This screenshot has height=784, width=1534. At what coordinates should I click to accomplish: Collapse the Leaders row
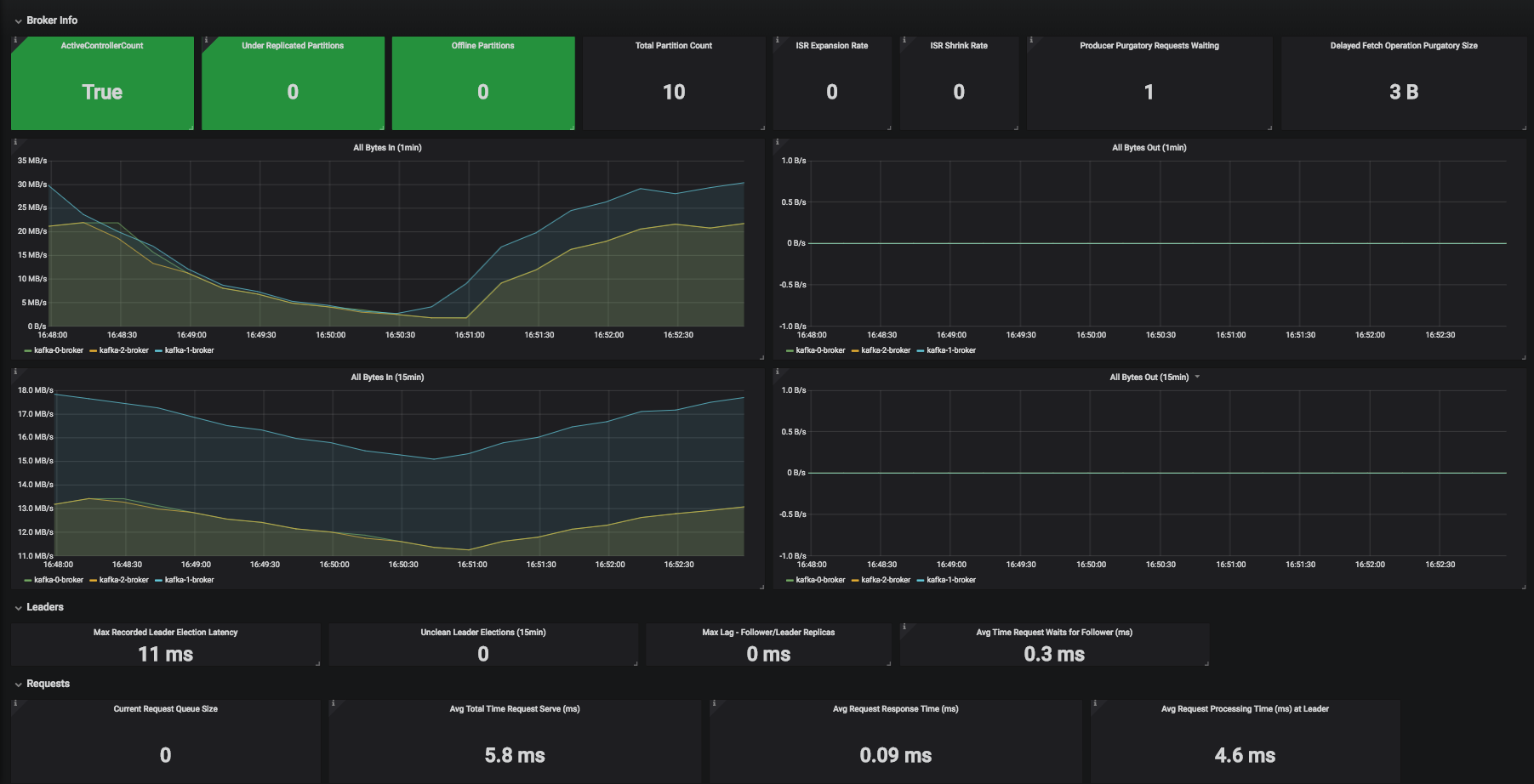39,607
